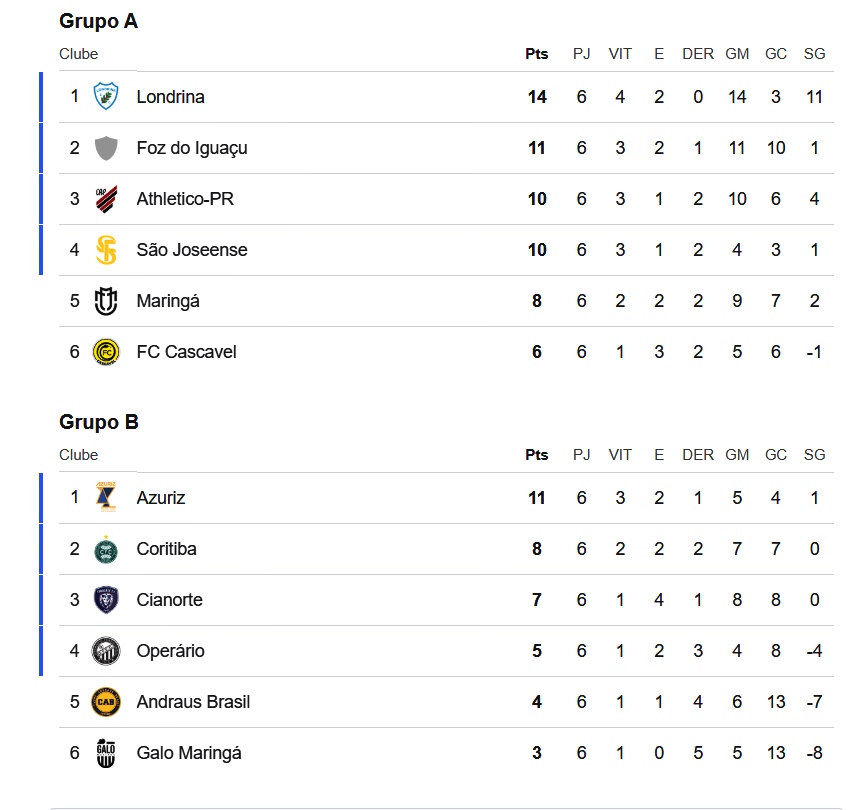This screenshot has width=868, height=810.
Task: Click Grupo B's SG column header
Action: click(x=814, y=455)
